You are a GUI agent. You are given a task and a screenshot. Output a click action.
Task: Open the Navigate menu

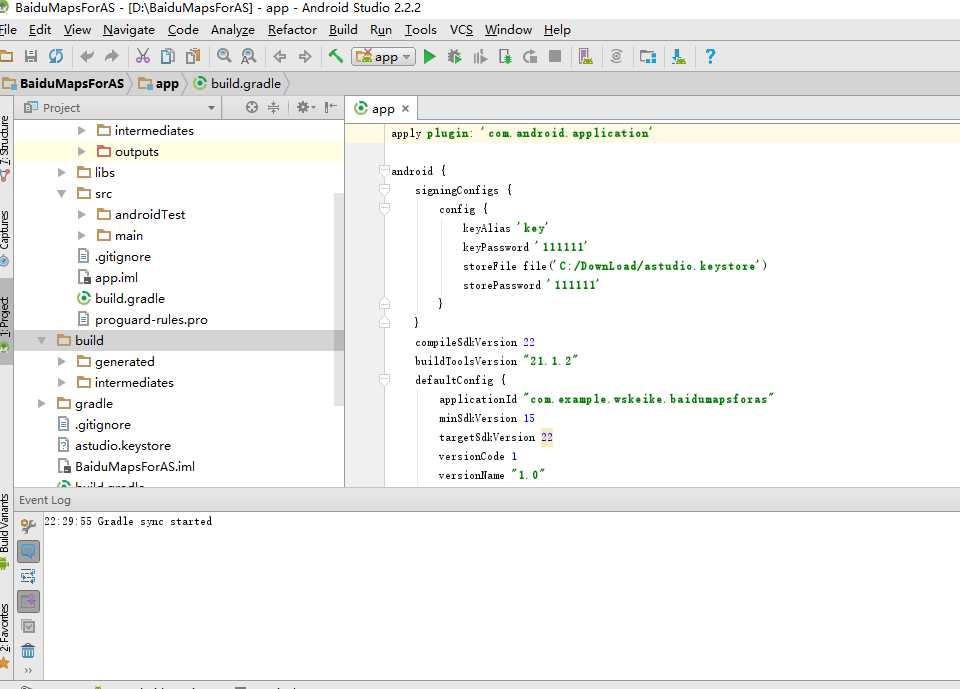[x=129, y=29]
